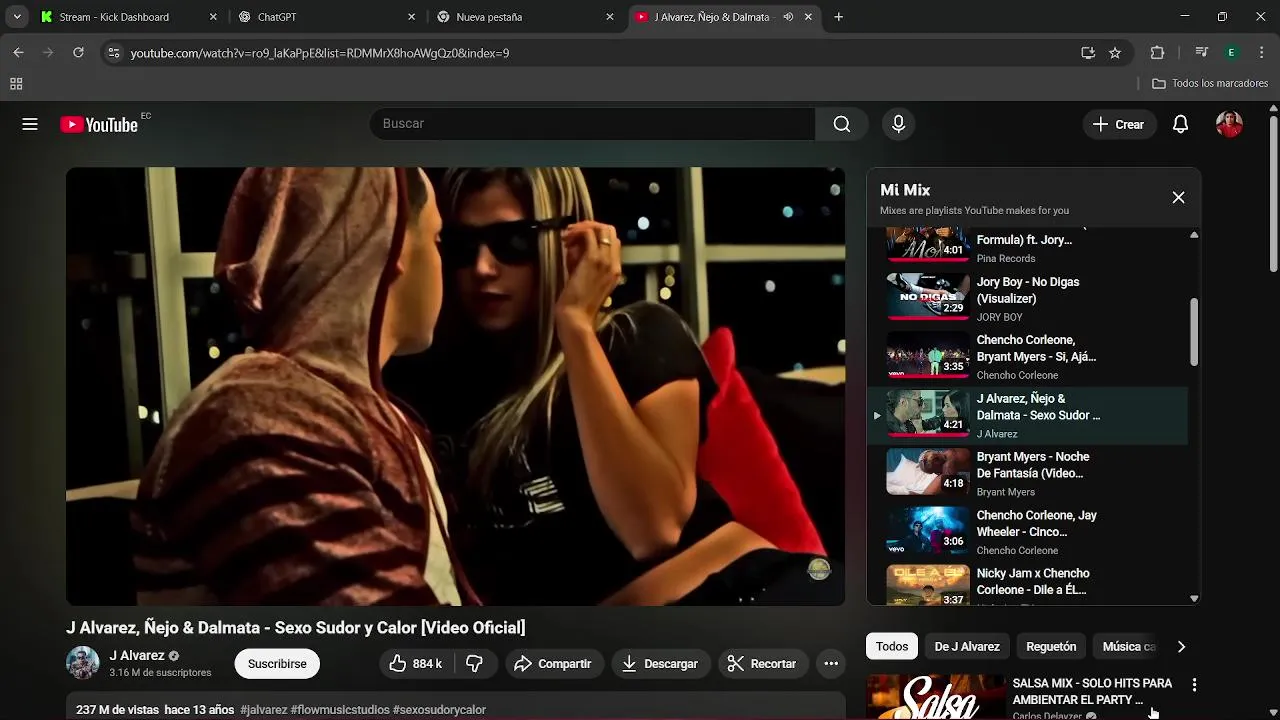Viewport: 1280px width, 720px height.
Task: Click the #sexosudorycalor hashtag
Action: [439, 710]
